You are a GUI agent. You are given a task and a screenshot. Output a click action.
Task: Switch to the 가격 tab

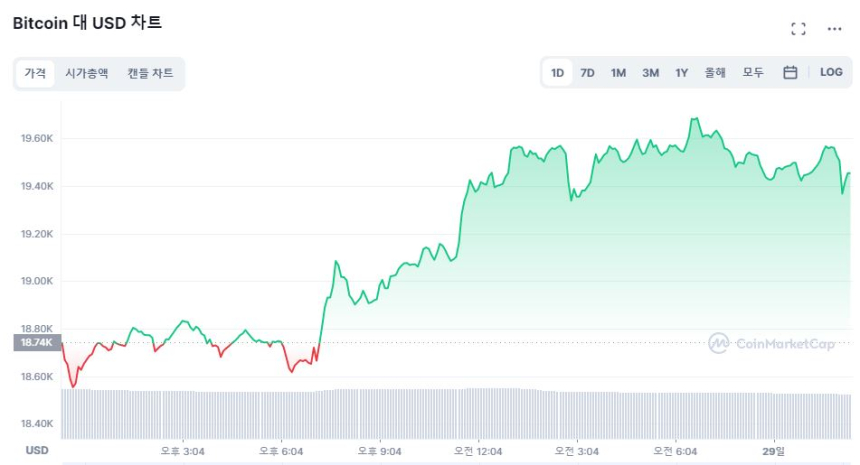point(35,73)
